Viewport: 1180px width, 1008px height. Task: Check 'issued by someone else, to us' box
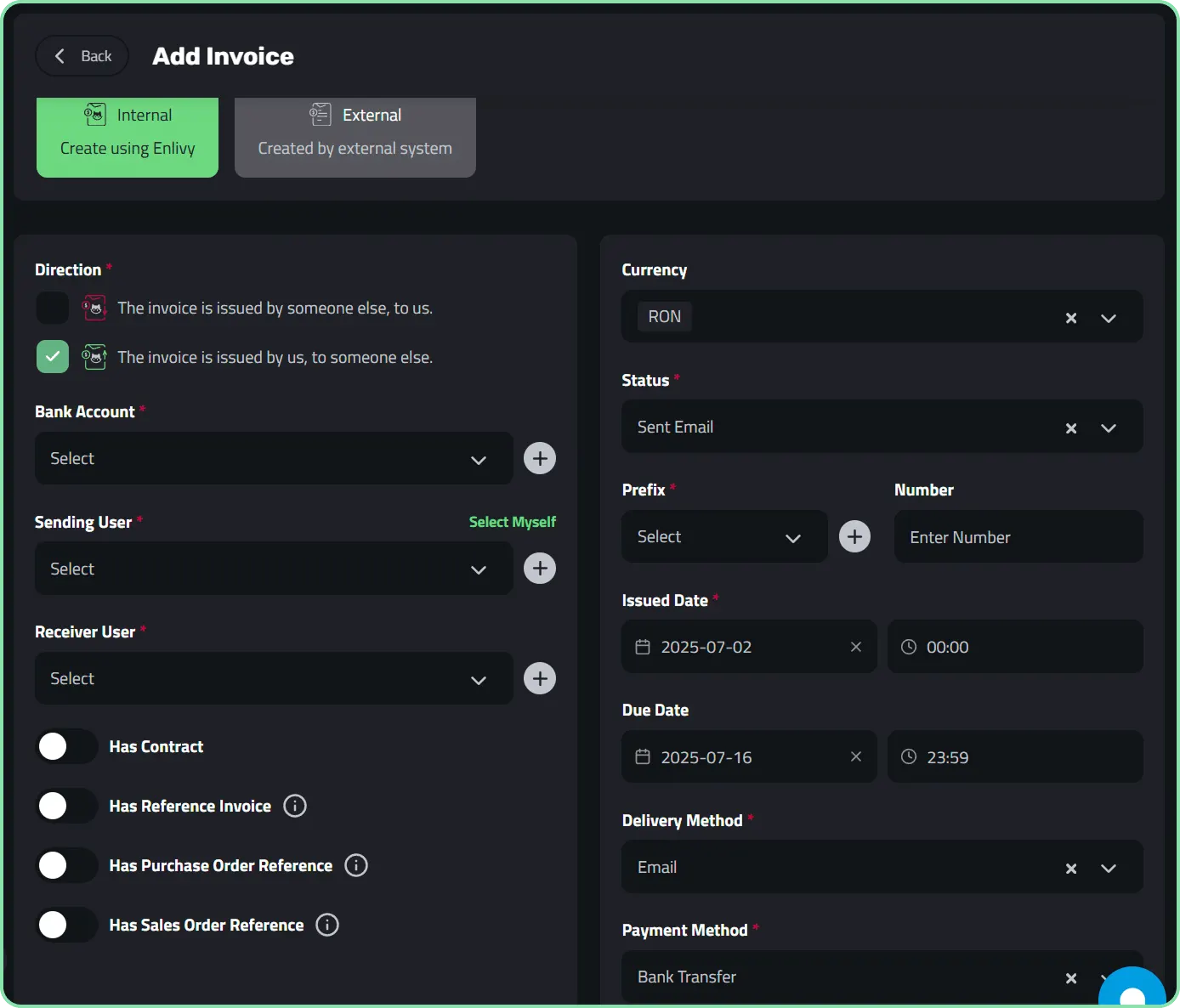click(53, 308)
